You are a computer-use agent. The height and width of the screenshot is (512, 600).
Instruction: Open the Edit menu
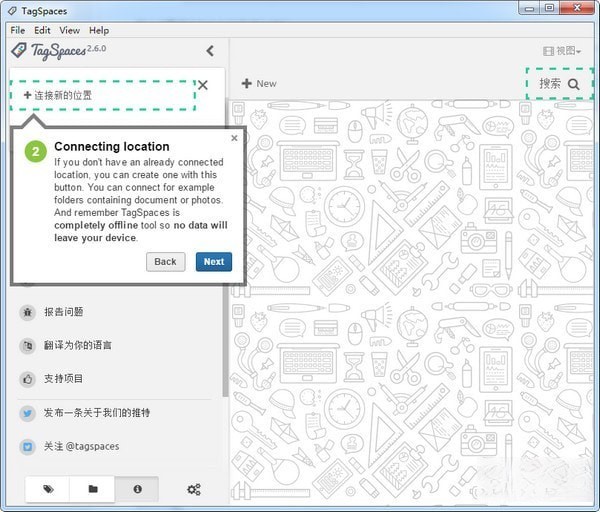(42, 30)
